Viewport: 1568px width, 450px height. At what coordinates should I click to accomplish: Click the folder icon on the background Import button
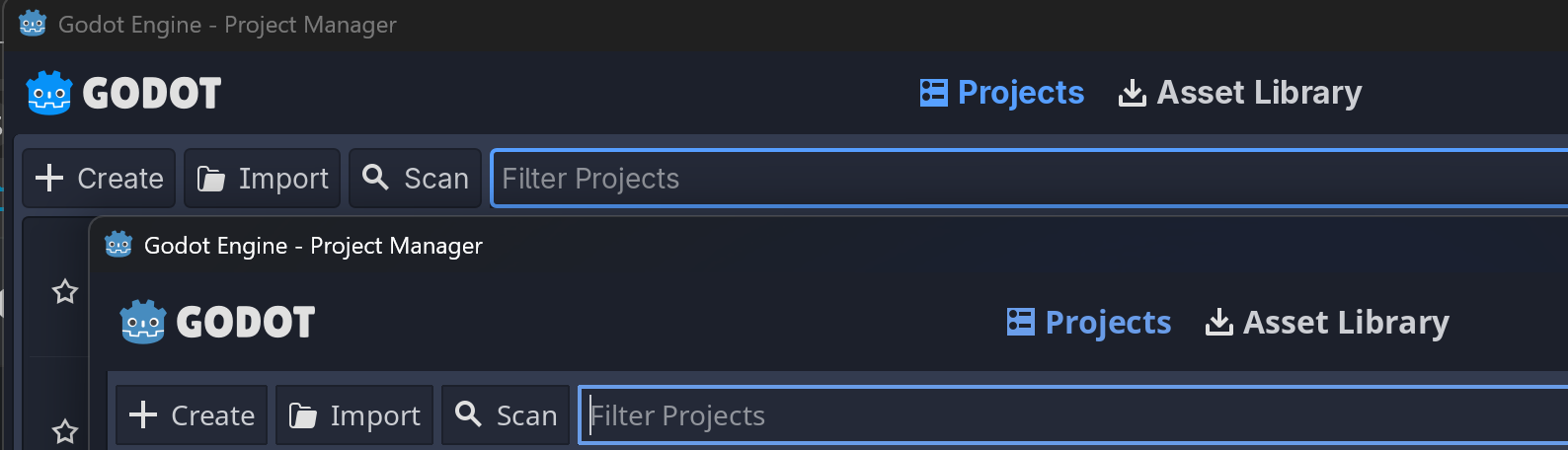pyautogui.click(x=210, y=179)
